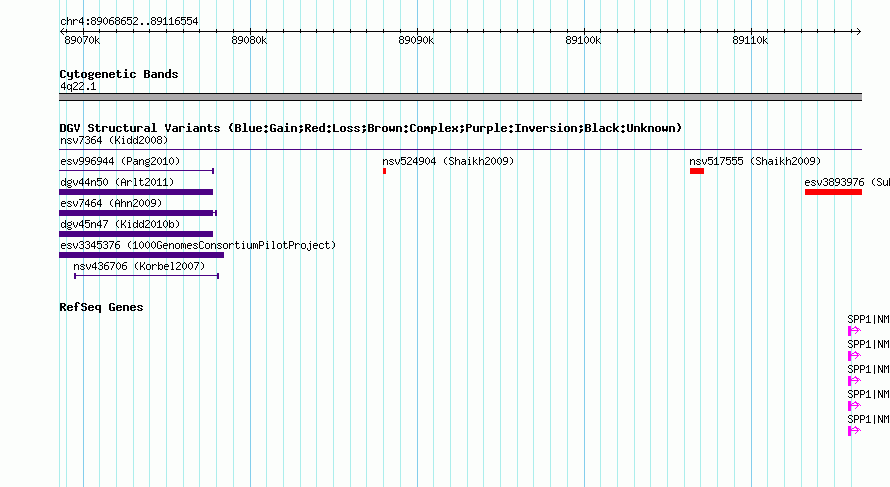Click the thin nsv436706 variant line
The width and height of the screenshot is (890, 487).
[x=146, y=276]
